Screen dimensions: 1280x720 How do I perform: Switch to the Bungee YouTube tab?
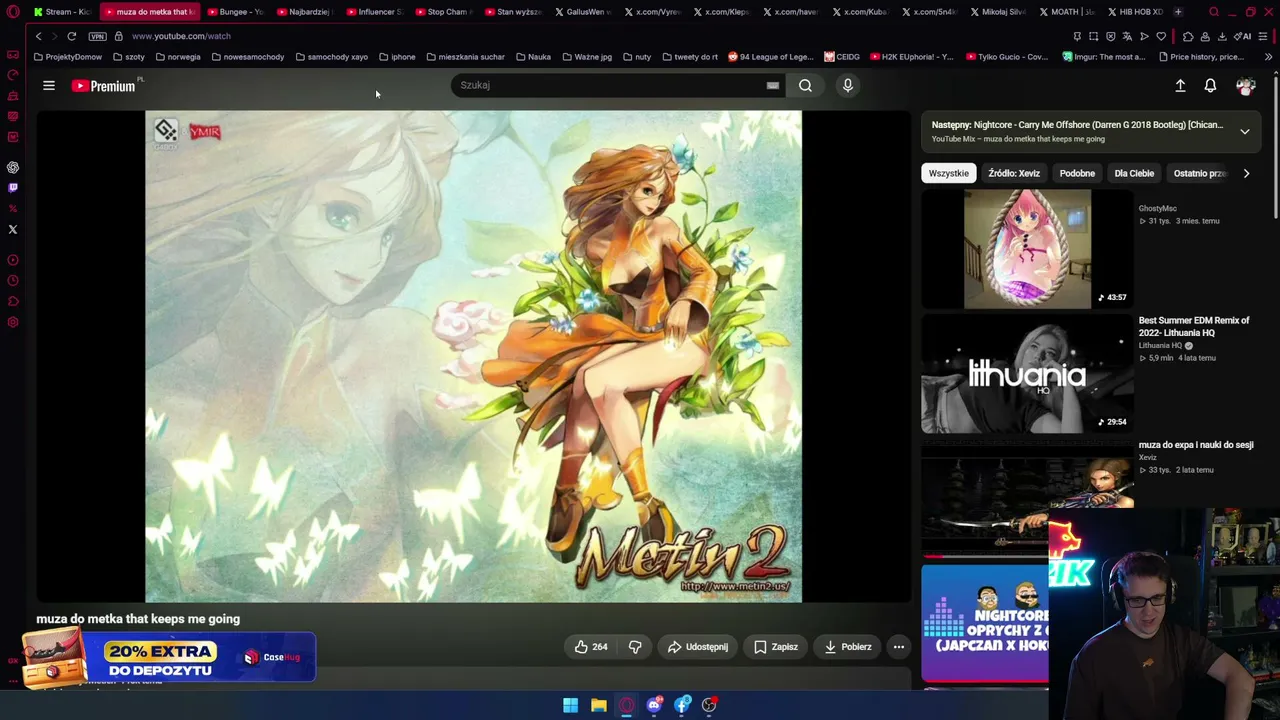pyautogui.click(x=236, y=12)
